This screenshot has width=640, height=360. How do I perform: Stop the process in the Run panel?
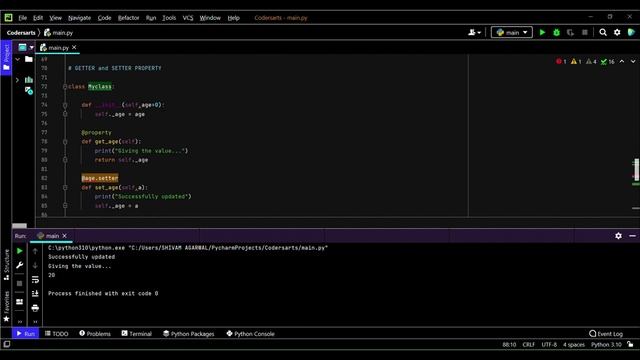(19, 283)
